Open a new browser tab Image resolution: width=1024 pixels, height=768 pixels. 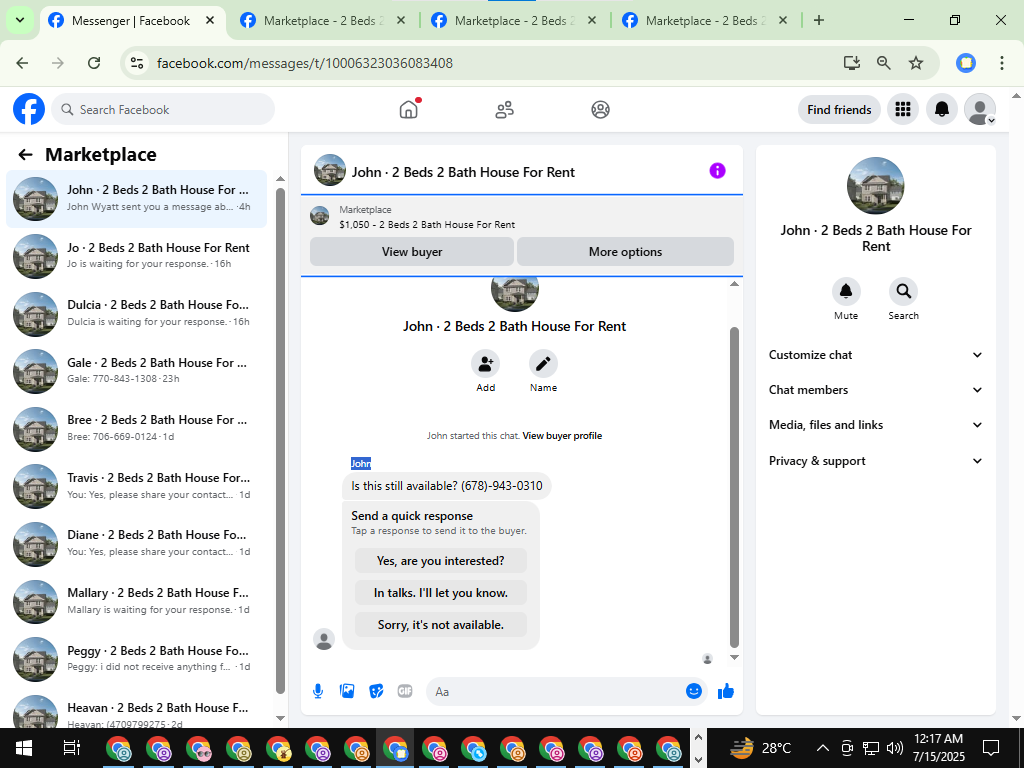point(818,20)
